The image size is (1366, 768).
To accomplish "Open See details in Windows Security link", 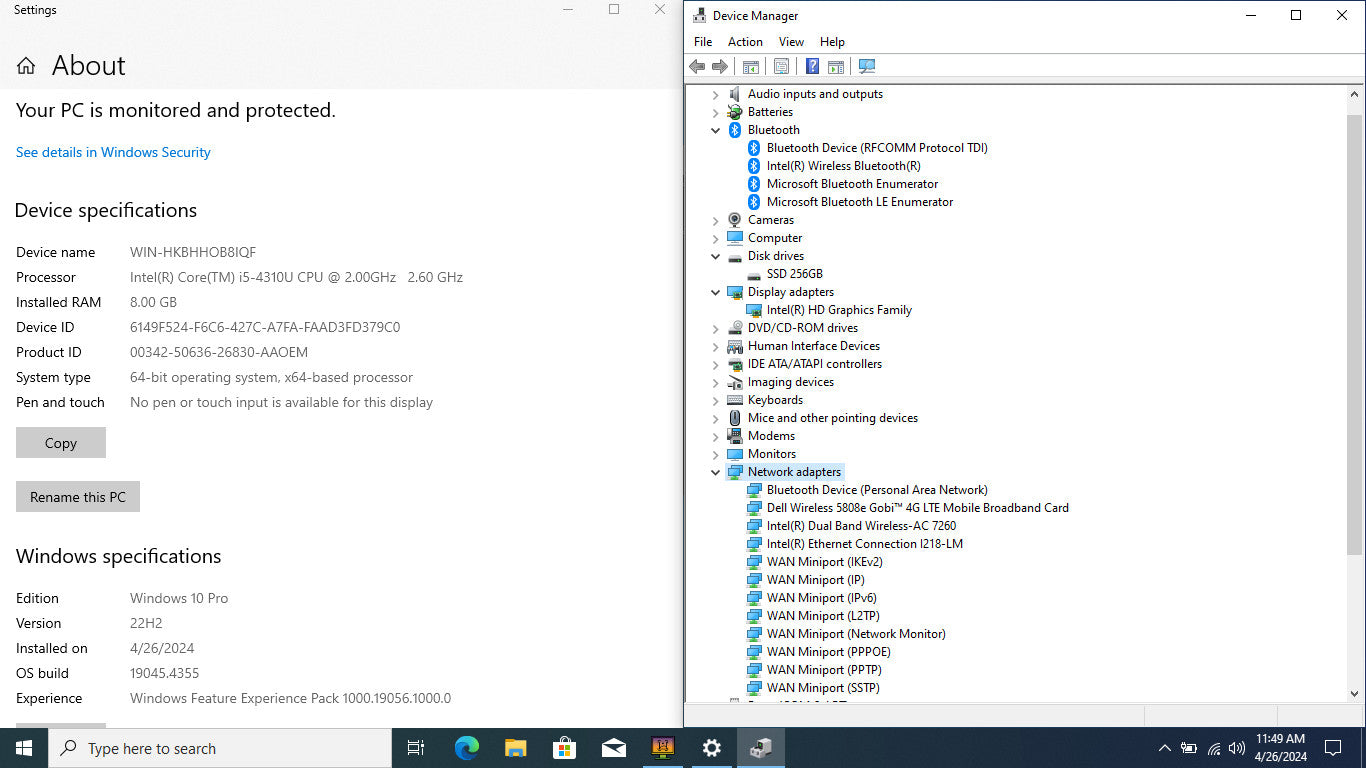I will pos(113,152).
